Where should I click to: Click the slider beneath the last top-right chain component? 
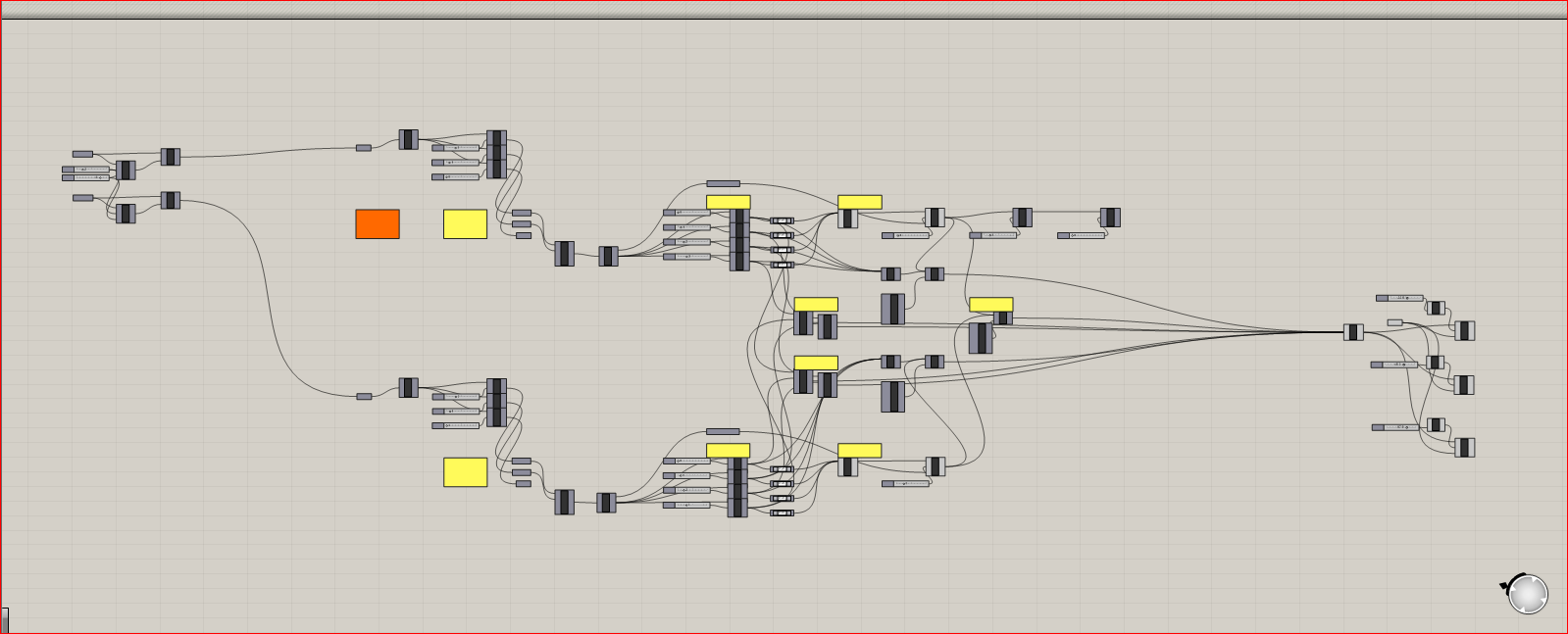[1082, 235]
